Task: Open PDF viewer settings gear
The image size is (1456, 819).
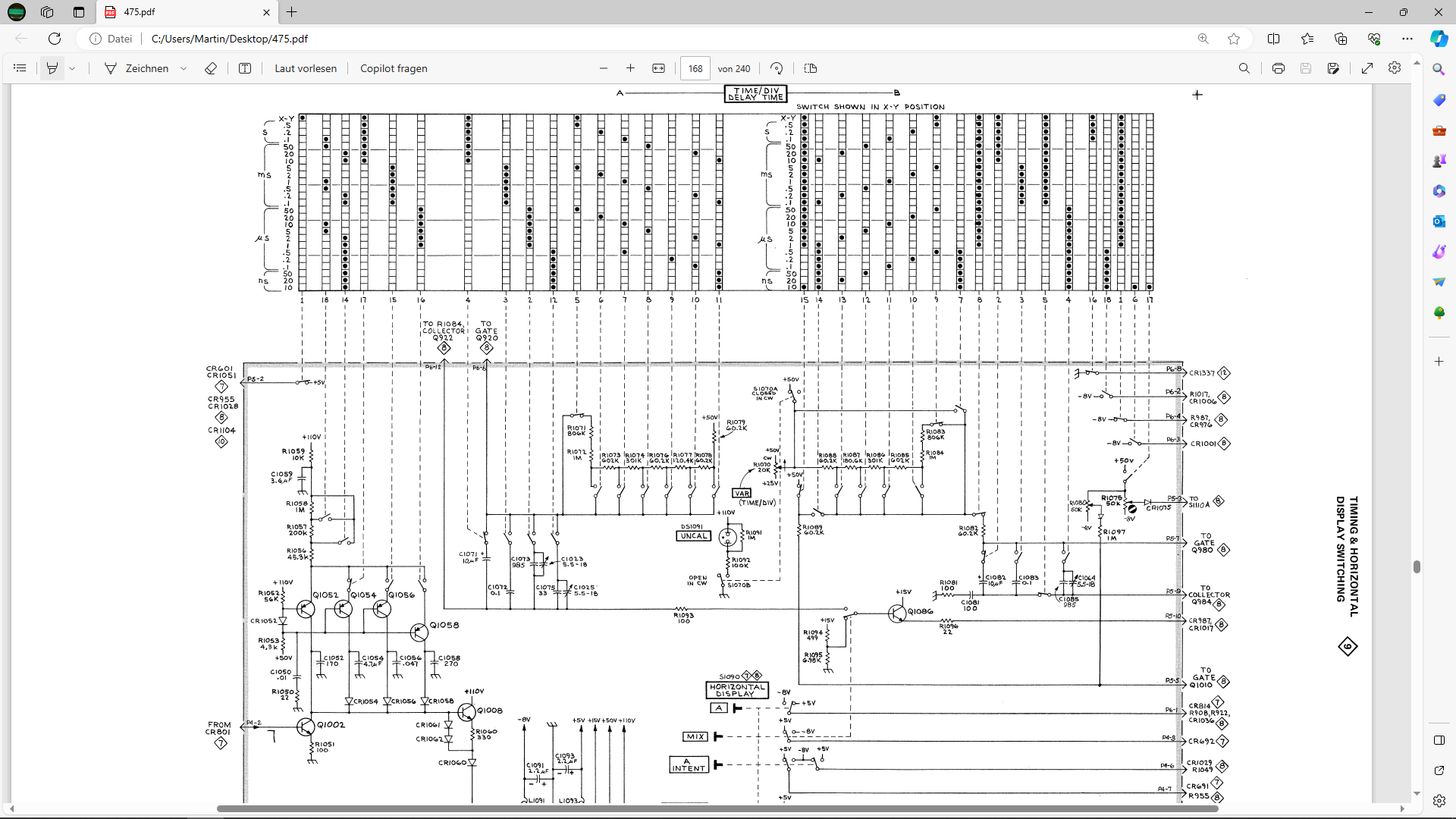Action: pos(1395,68)
